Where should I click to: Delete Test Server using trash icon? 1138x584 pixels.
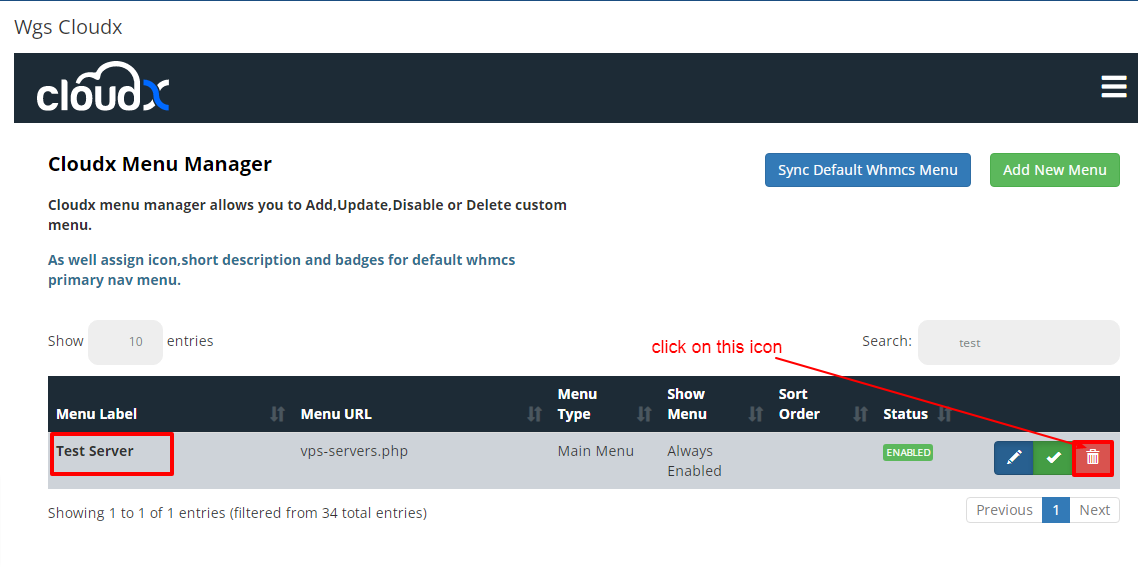click(1092, 457)
